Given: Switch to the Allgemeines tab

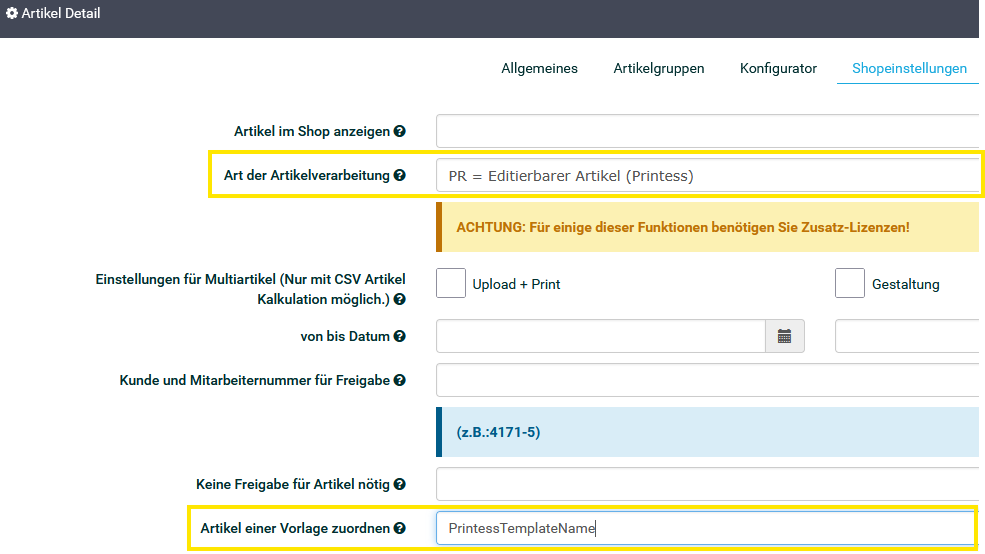Looking at the screenshot, I should coord(540,68).
